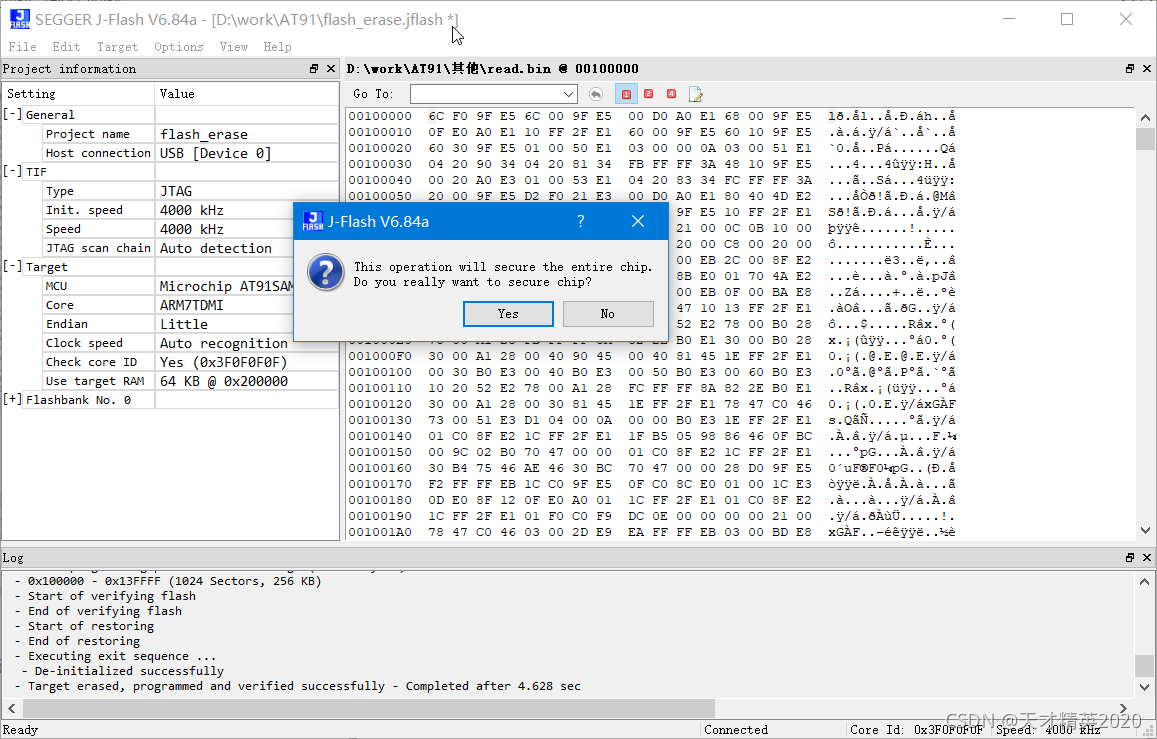Click the Log panel scroll right arrow

pos(1123,708)
